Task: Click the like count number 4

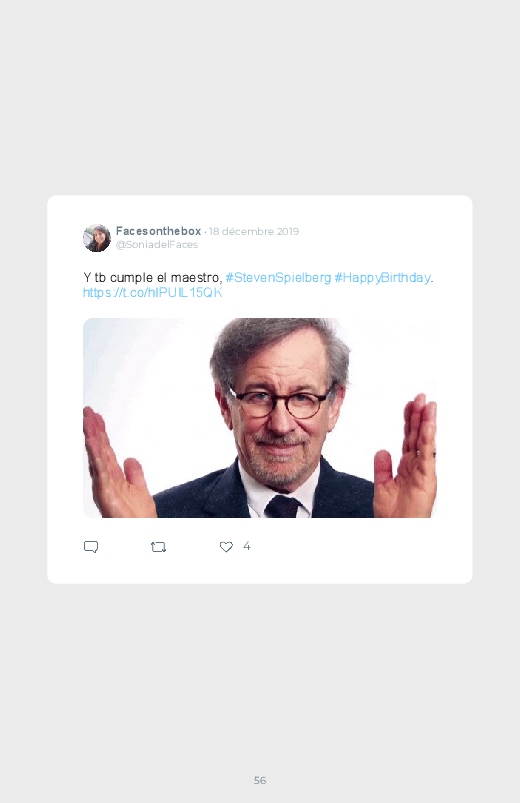Action: (x=247, y=546)
